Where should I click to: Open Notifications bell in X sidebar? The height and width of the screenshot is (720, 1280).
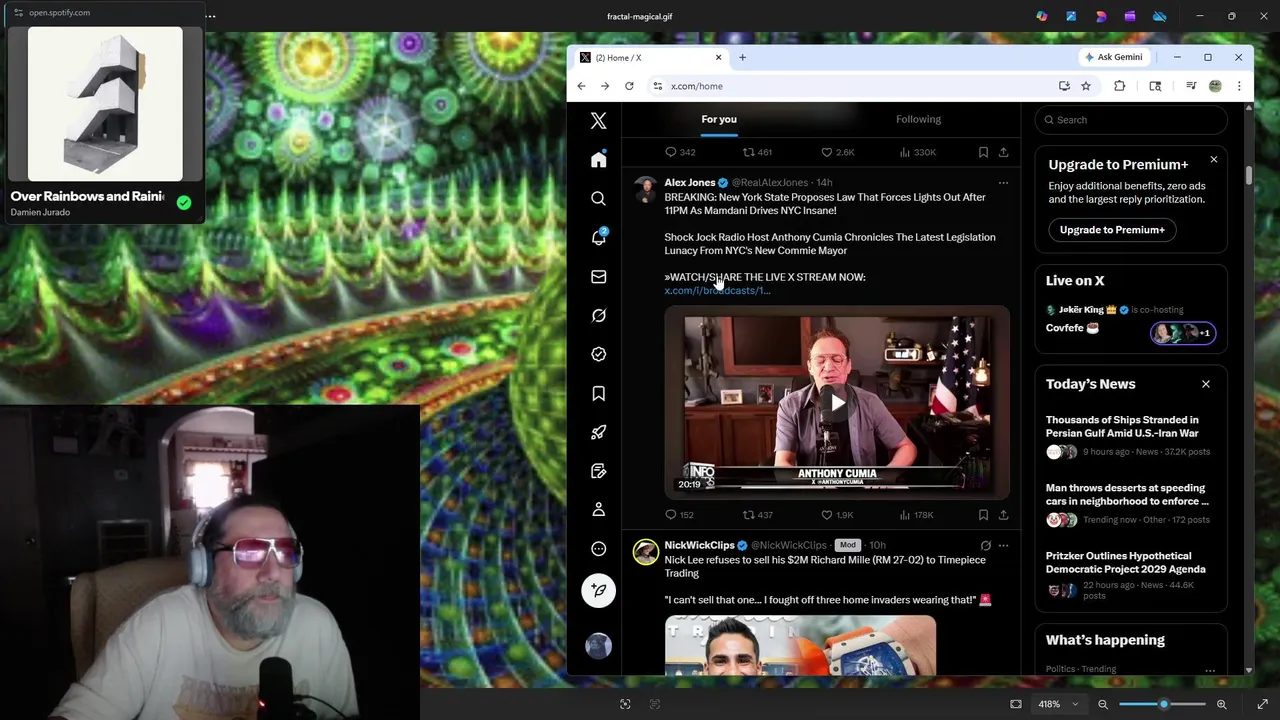point(598,238)
